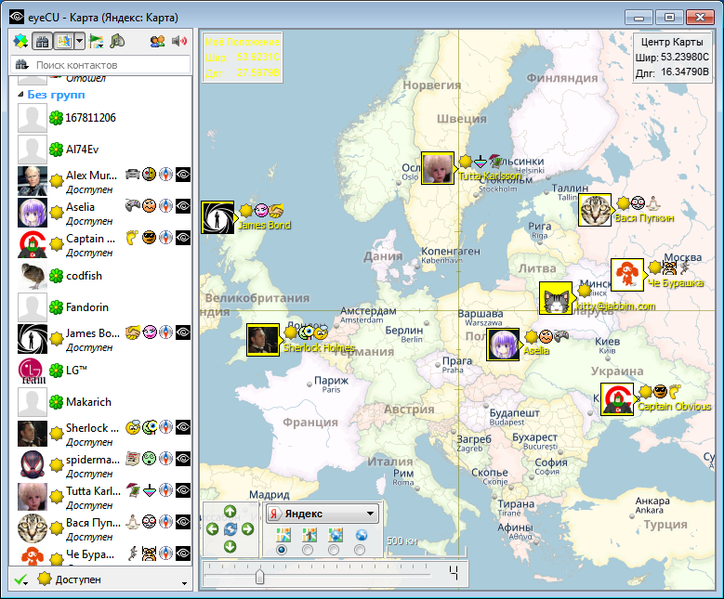Select the globe map type radio button
724x599 pixels.
click(359, 550)
